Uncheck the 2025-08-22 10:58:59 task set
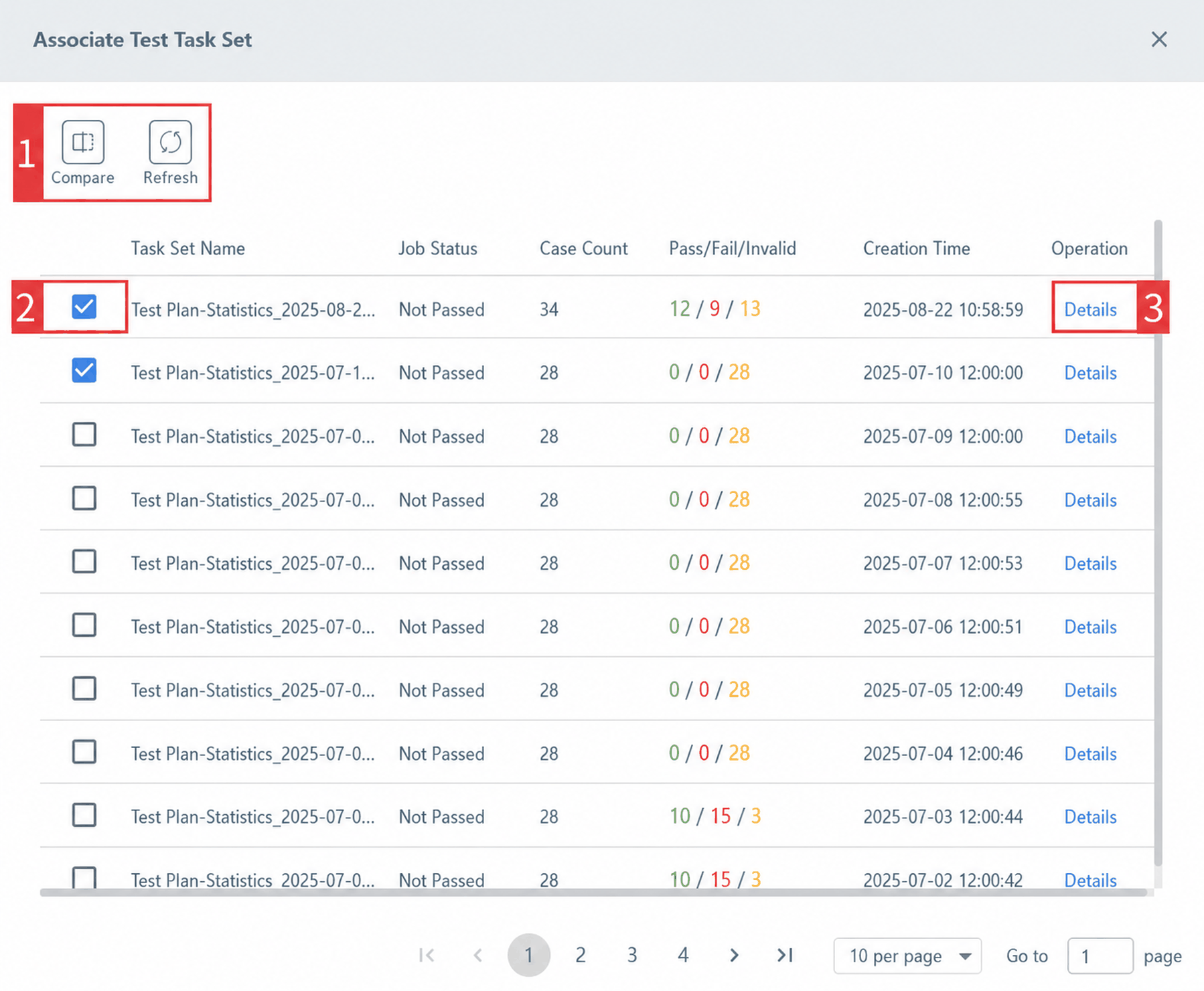1204x991 pixels. tap(84, 307)
